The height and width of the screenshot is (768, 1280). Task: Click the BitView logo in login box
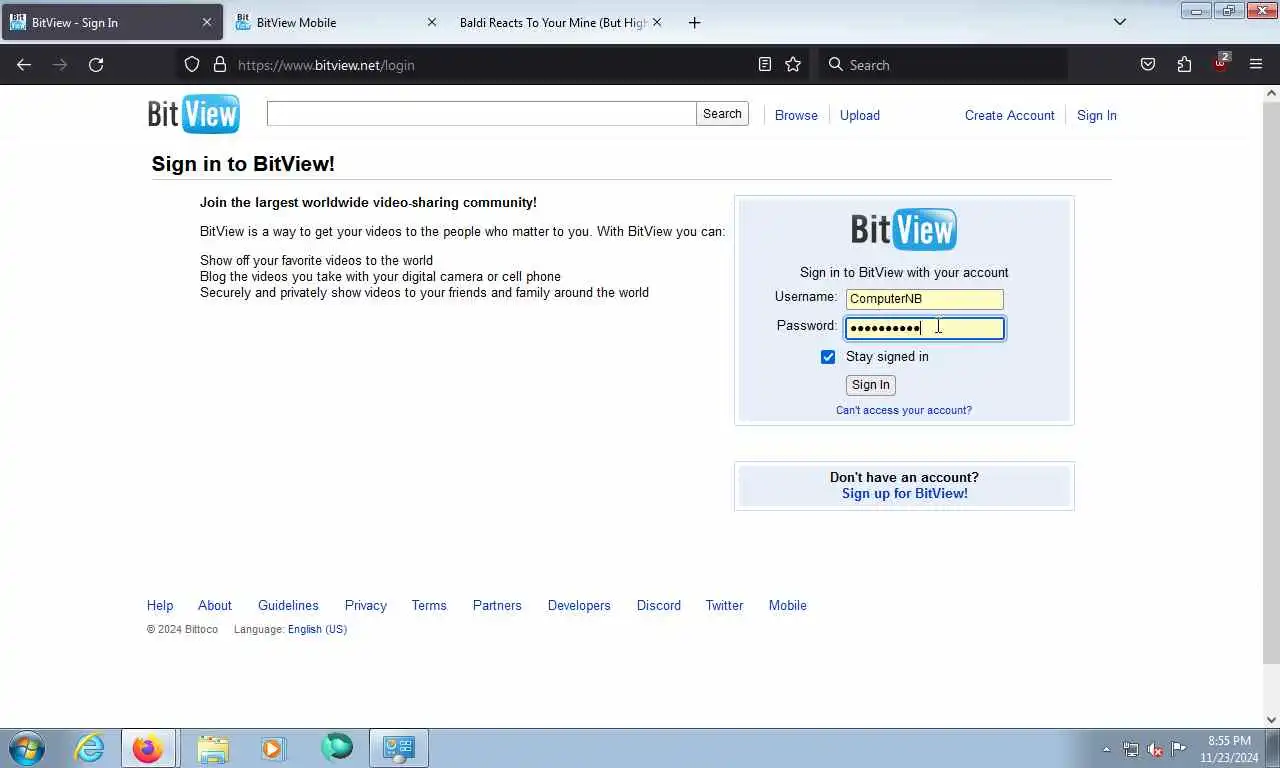coord(904,229)
